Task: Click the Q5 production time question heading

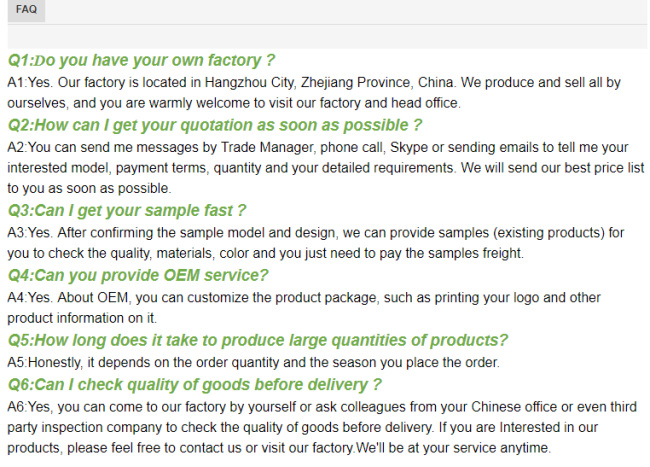Action: pos(258,341)
